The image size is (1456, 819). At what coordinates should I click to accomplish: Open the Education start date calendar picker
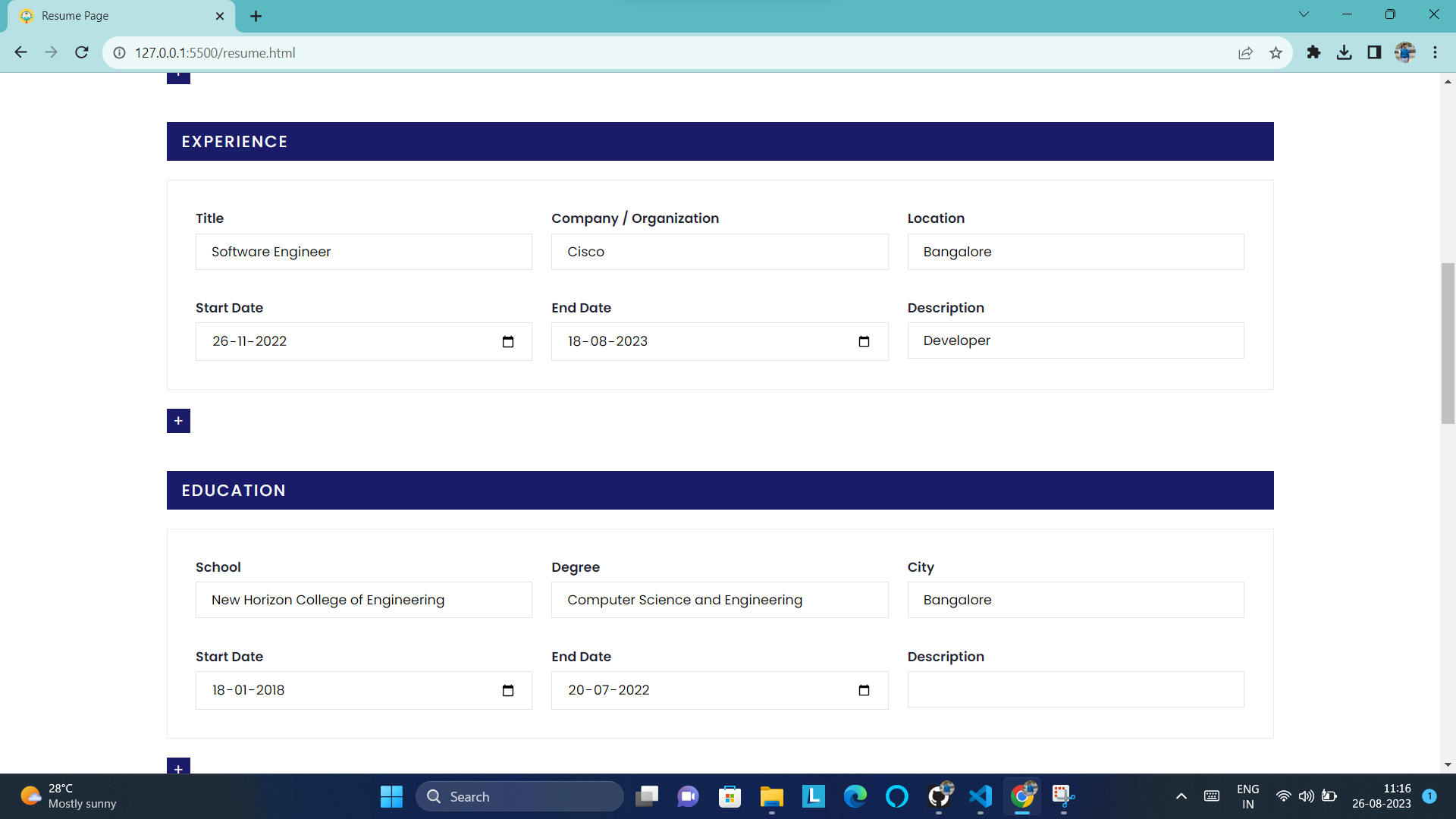(x=507, y=690)
